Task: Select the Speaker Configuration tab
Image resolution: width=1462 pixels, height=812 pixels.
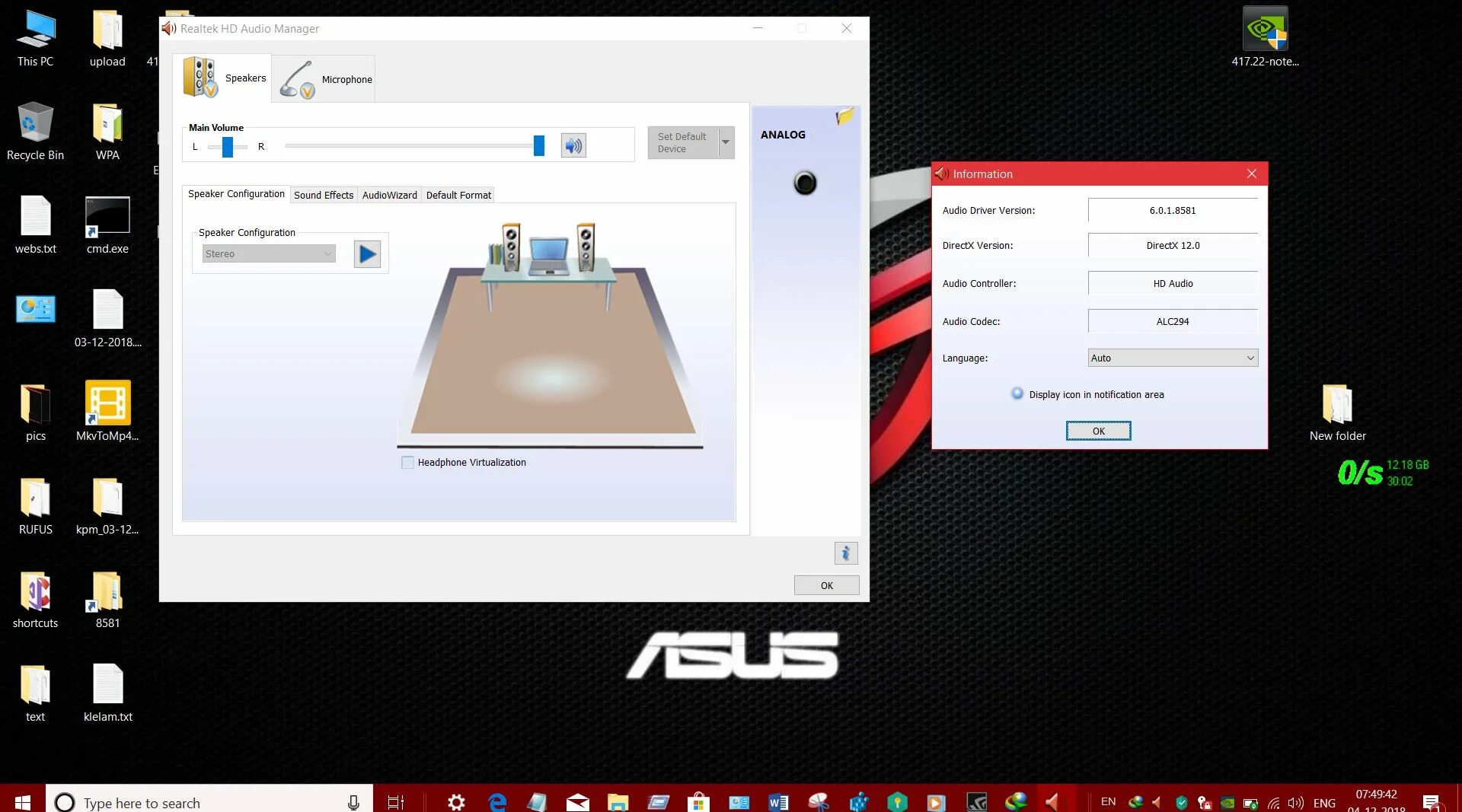Action: [x=236, y=194]
